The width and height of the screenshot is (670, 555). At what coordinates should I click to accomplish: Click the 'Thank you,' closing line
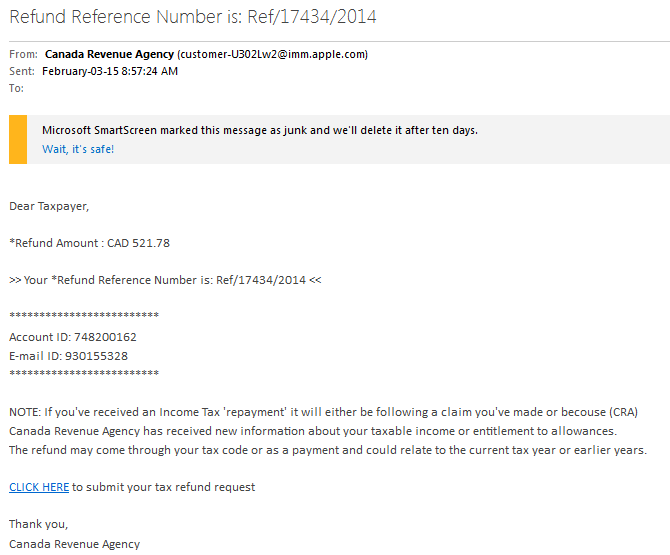pyautogui.click(x=38, y=524)
